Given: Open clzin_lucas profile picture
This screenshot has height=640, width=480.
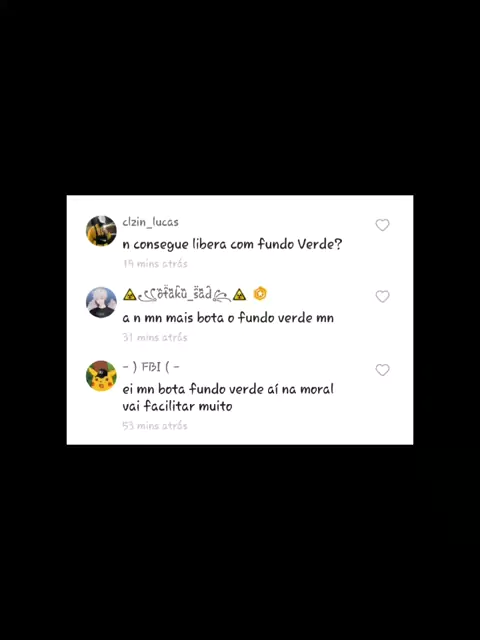Looking at the screenshot, I should click(x=101, y=231).
